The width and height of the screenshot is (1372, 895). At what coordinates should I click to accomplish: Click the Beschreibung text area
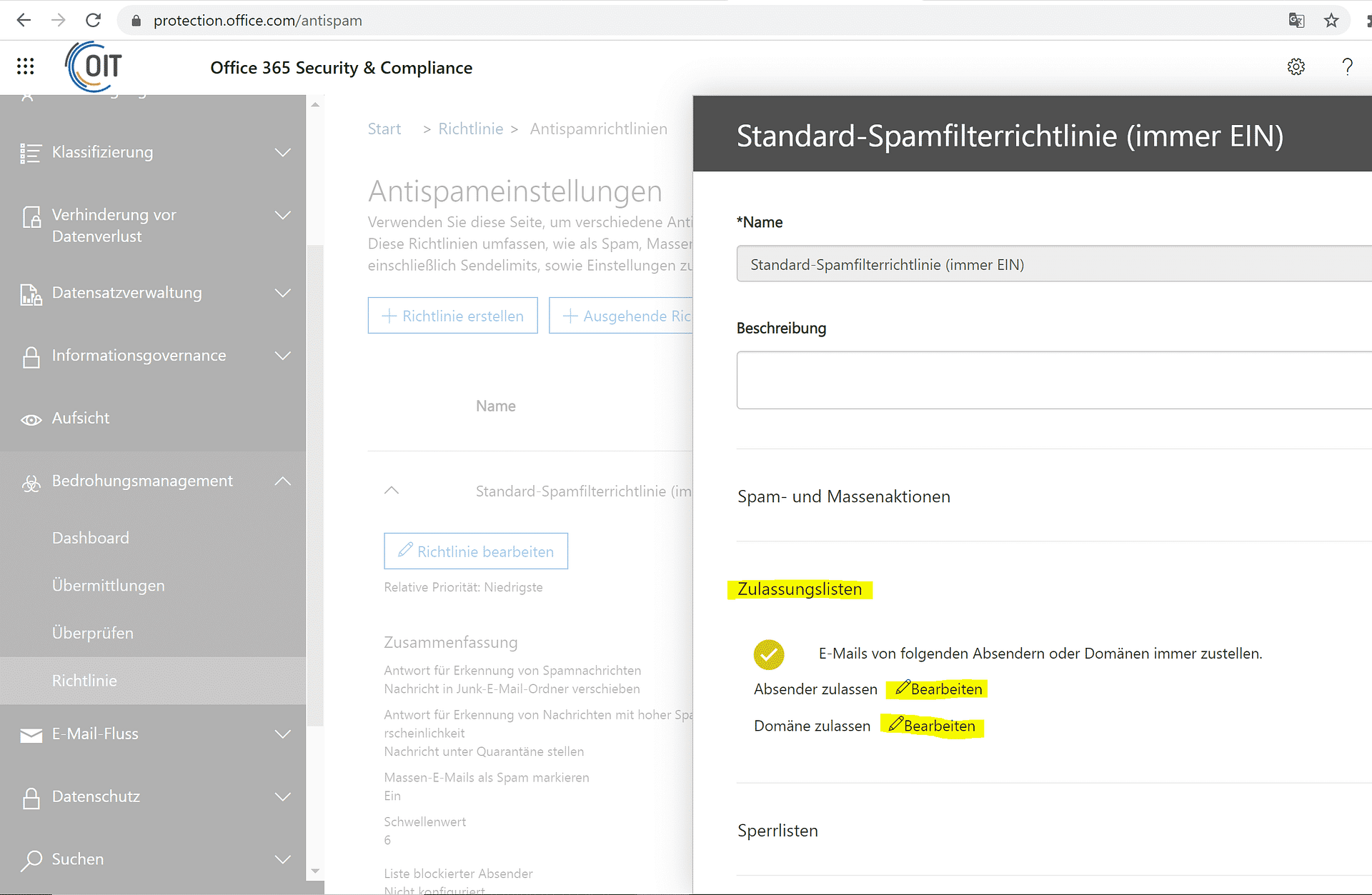pyautogui.click(x=1054, y=380)
